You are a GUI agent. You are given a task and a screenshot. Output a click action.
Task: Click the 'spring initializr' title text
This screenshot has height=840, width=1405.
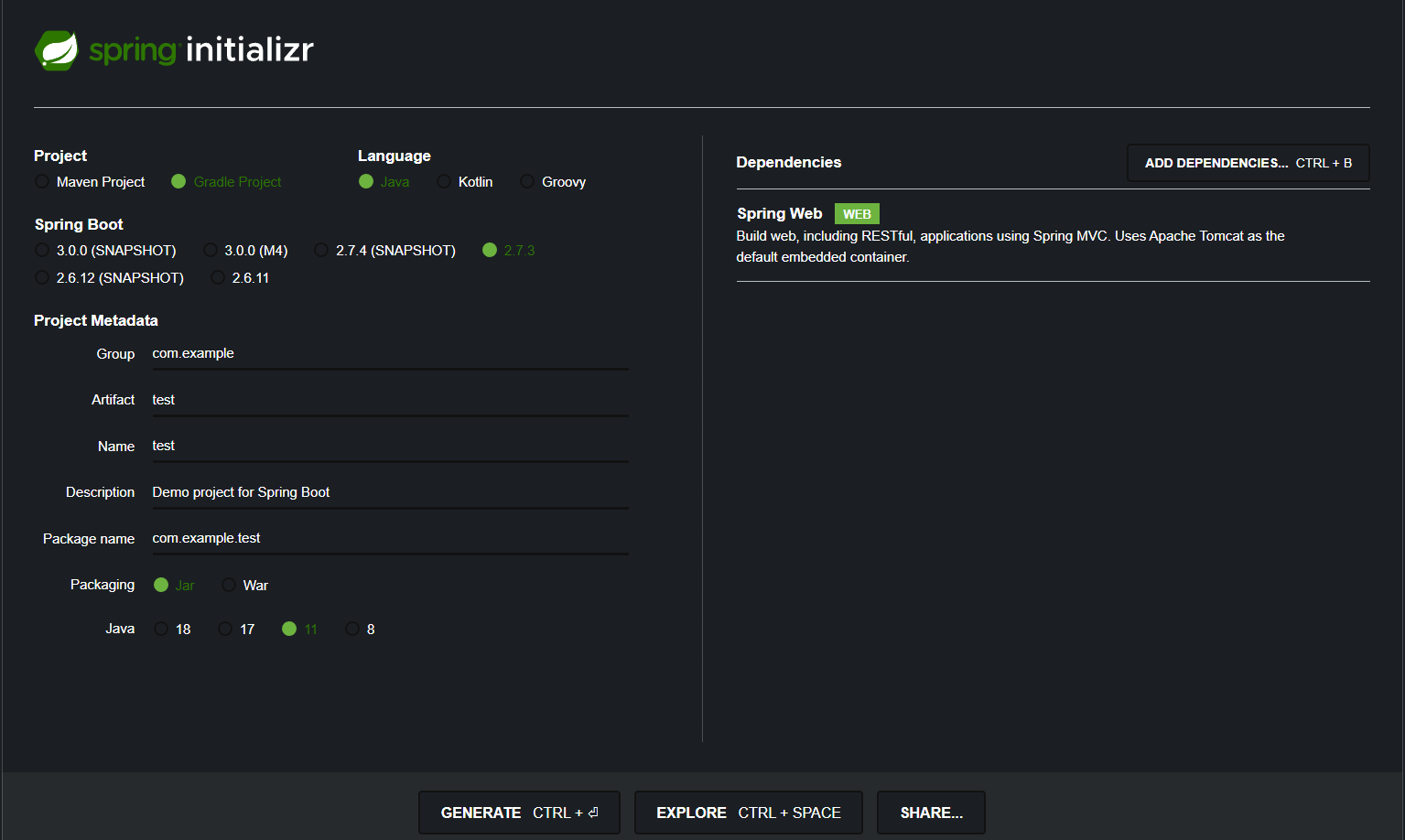(201, 49)
